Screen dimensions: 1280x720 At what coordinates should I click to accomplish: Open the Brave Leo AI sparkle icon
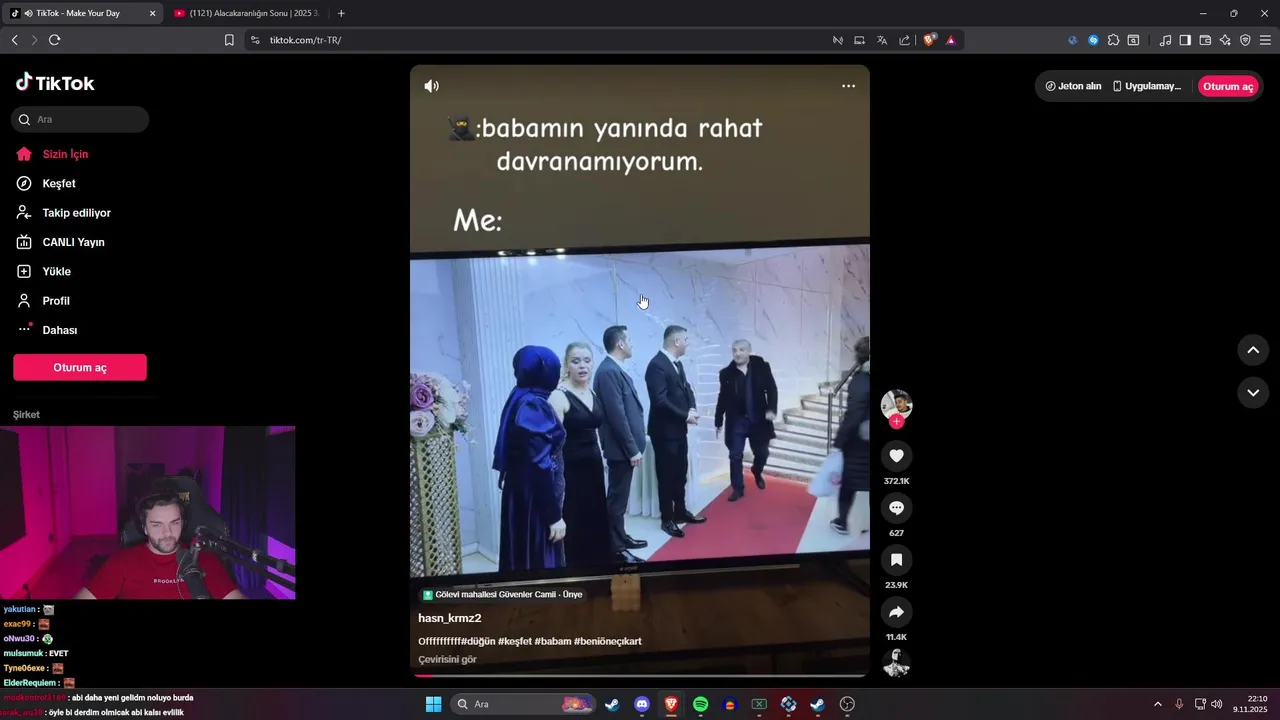1225,40
